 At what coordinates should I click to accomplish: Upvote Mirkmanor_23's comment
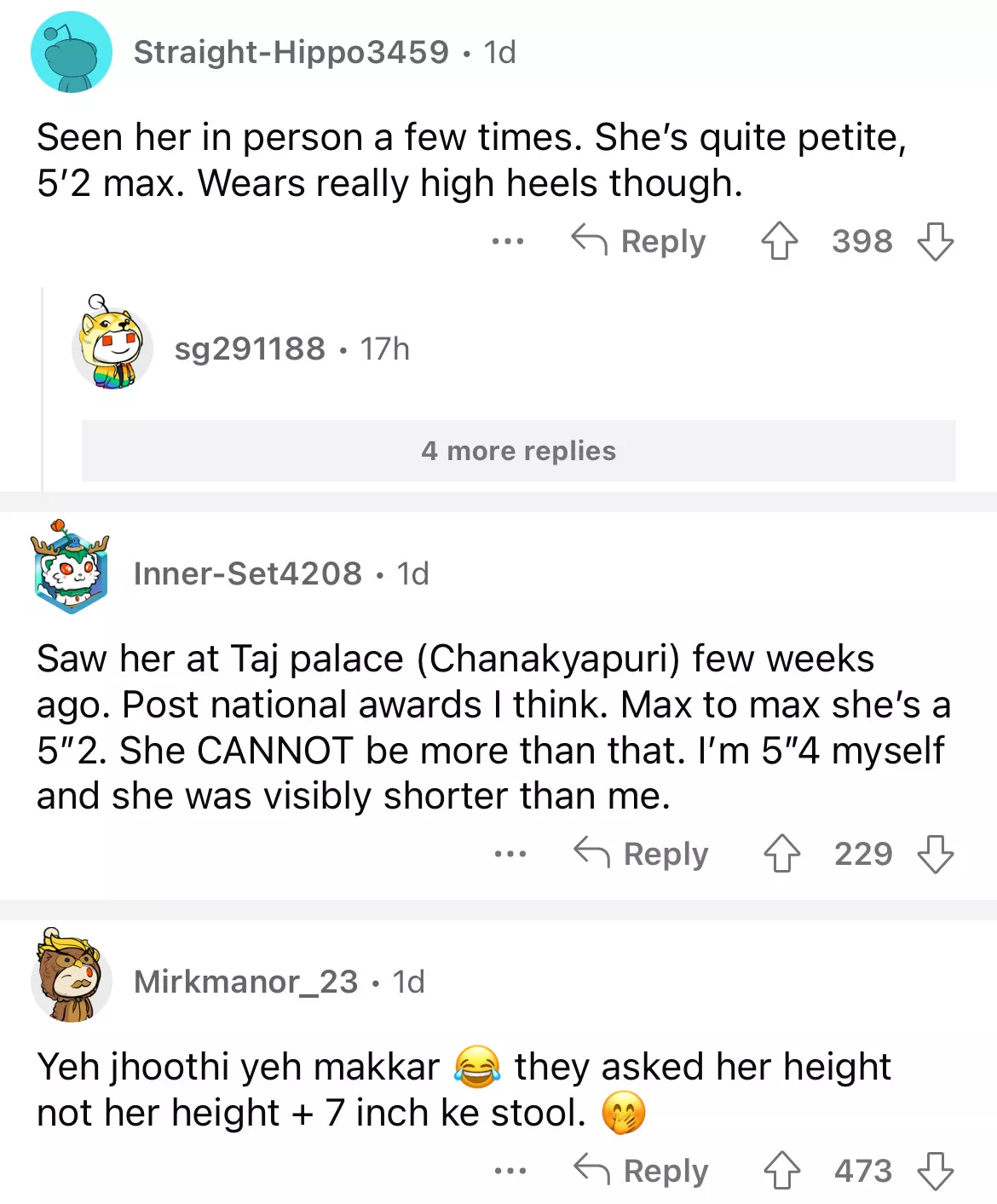click(781, 1171)
